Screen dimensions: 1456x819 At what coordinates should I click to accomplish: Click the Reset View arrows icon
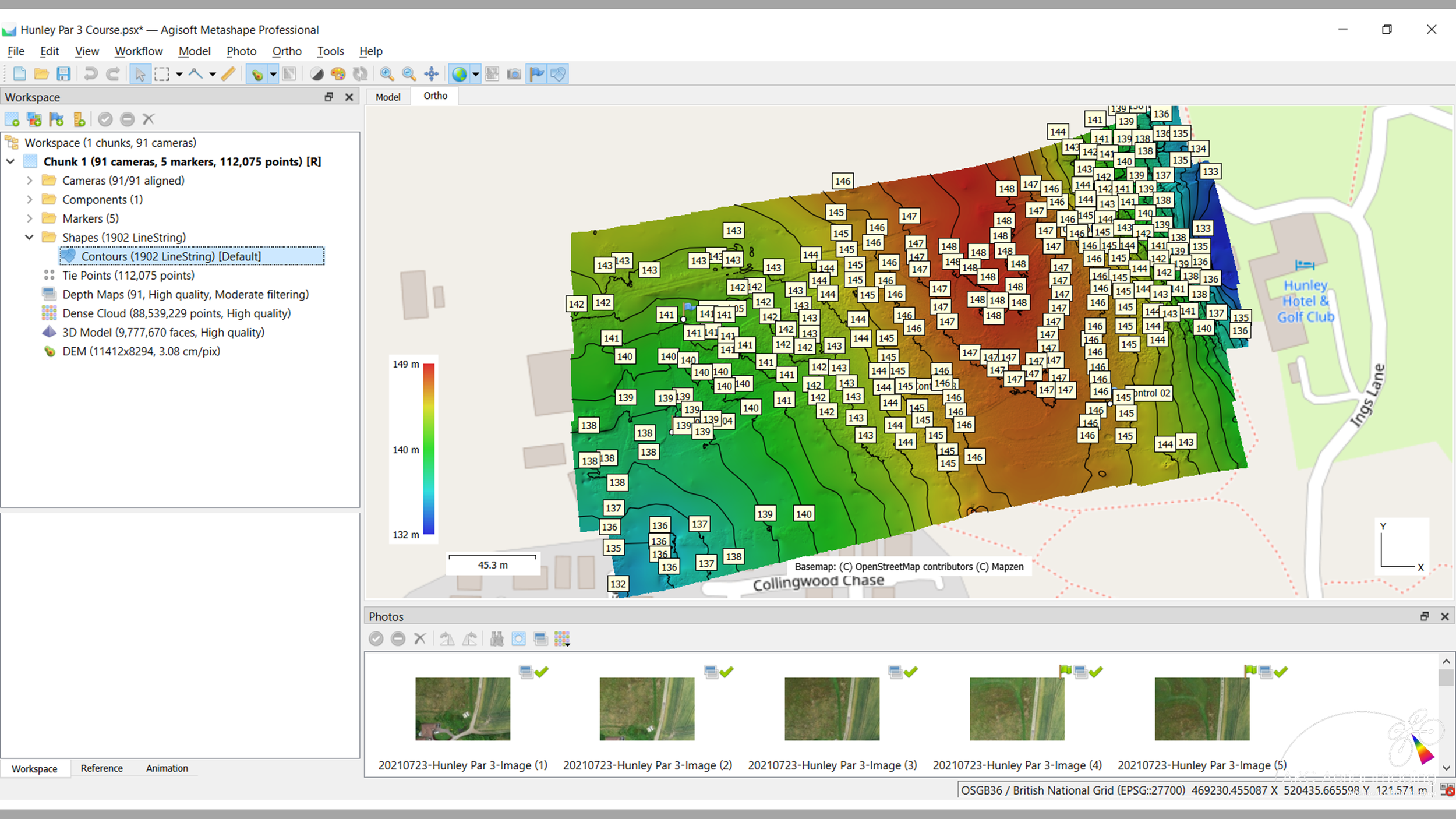tap(431, 74)
